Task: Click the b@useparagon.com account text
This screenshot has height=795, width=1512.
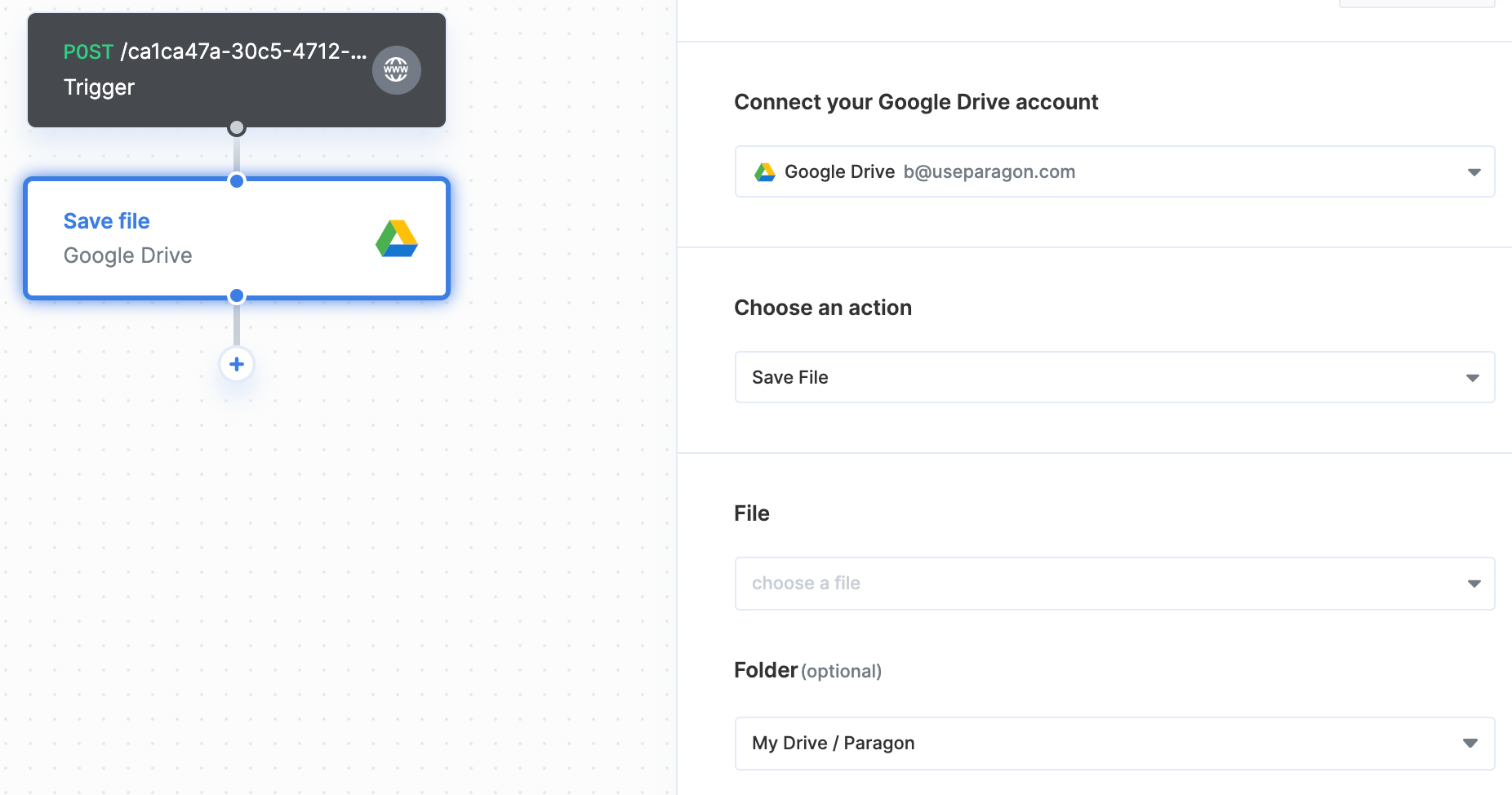Action: pos(989,172)
